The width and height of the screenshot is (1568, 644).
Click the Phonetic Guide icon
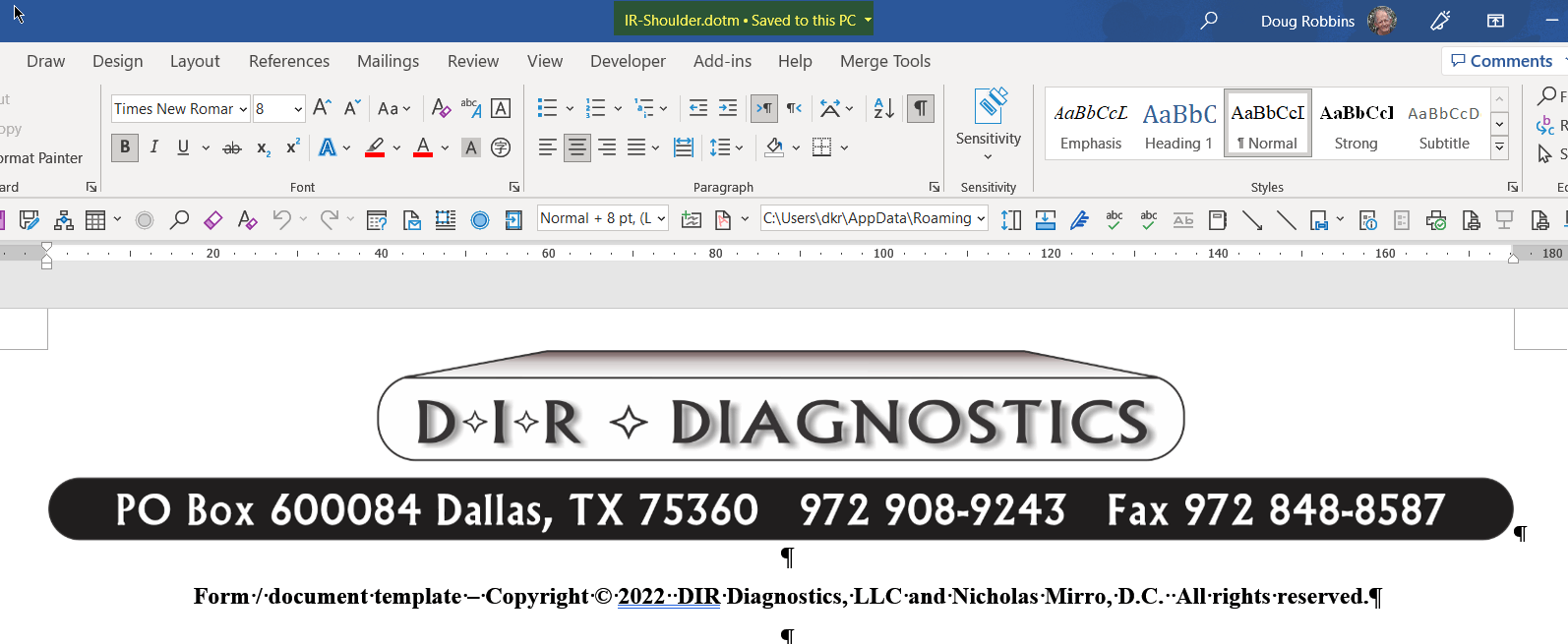coord(471,108)
